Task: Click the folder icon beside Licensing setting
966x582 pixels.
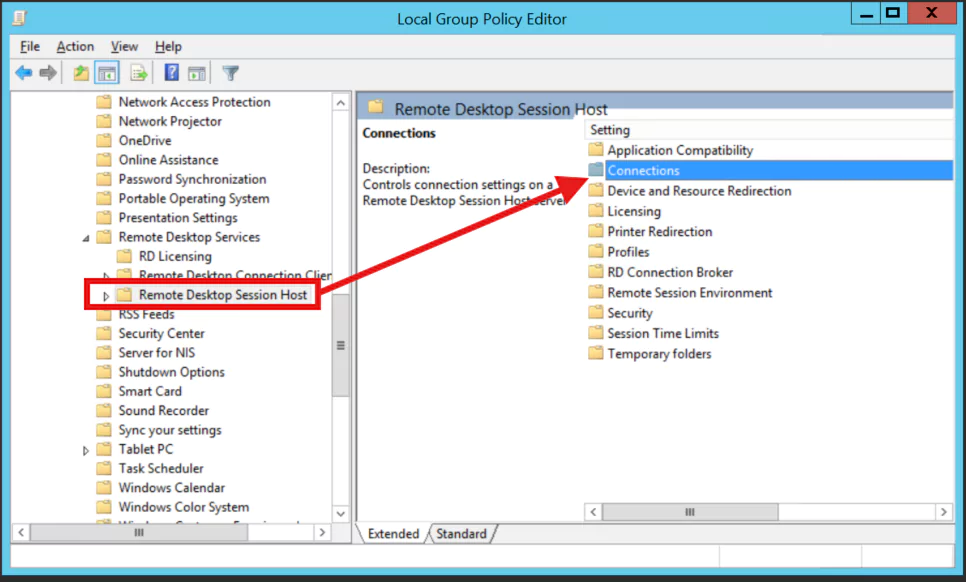Action: coord(595,211)
